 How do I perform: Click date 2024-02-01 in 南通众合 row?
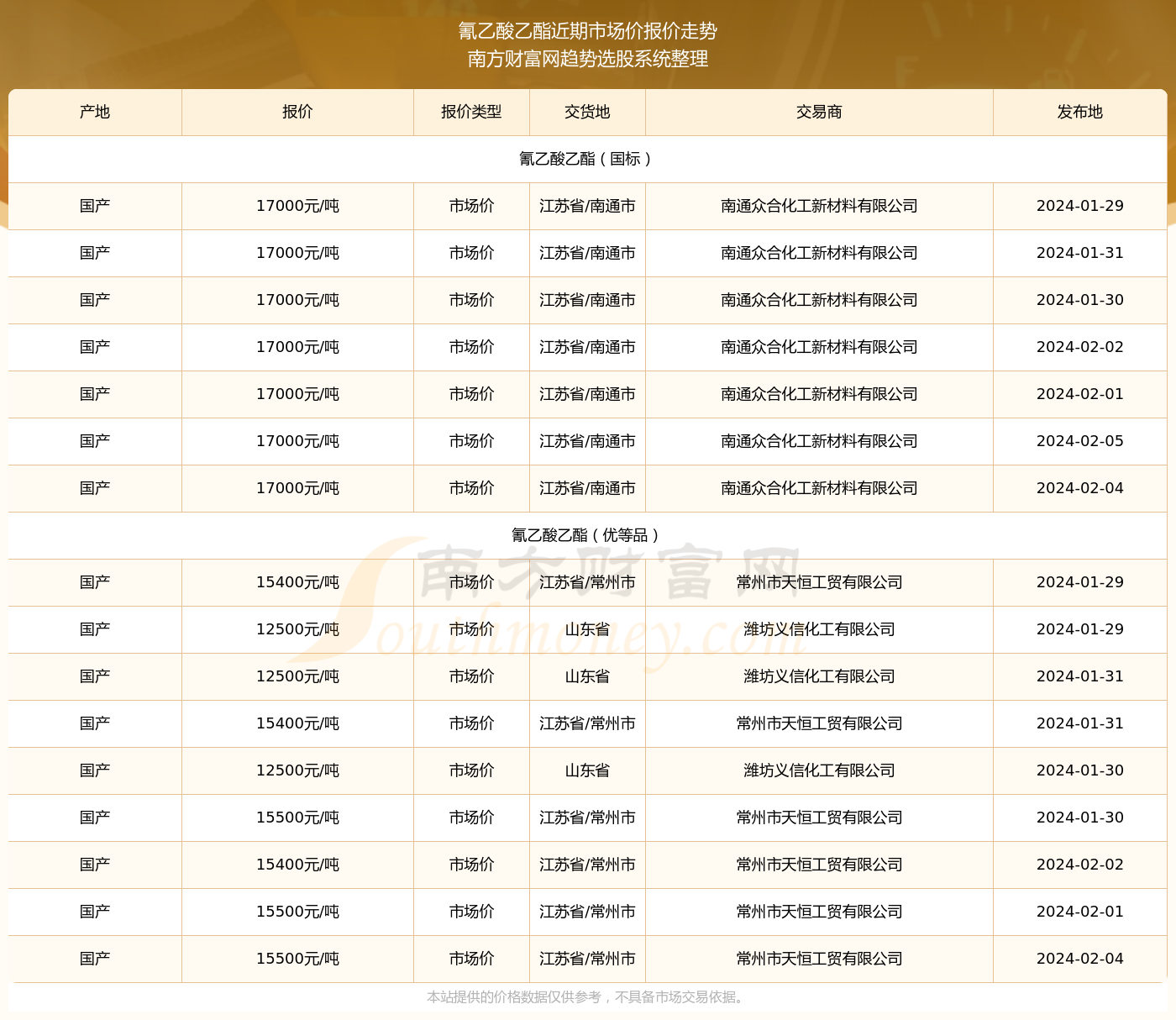pyautogui.click(x=1079, y=394)
